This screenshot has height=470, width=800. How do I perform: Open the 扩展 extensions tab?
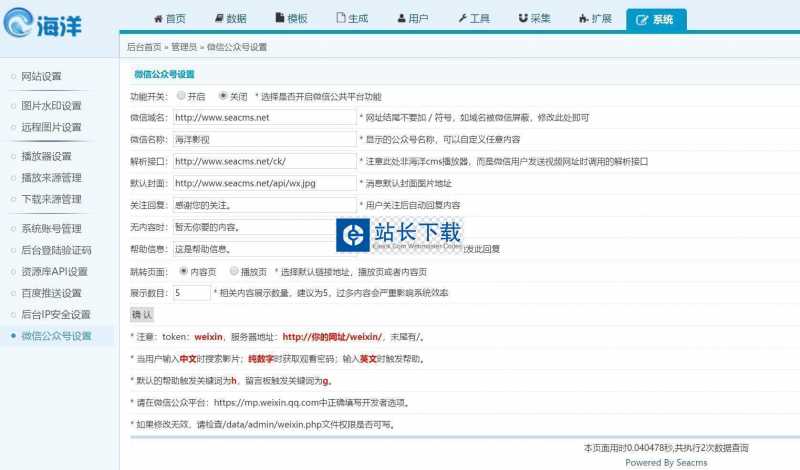point(595,19)
